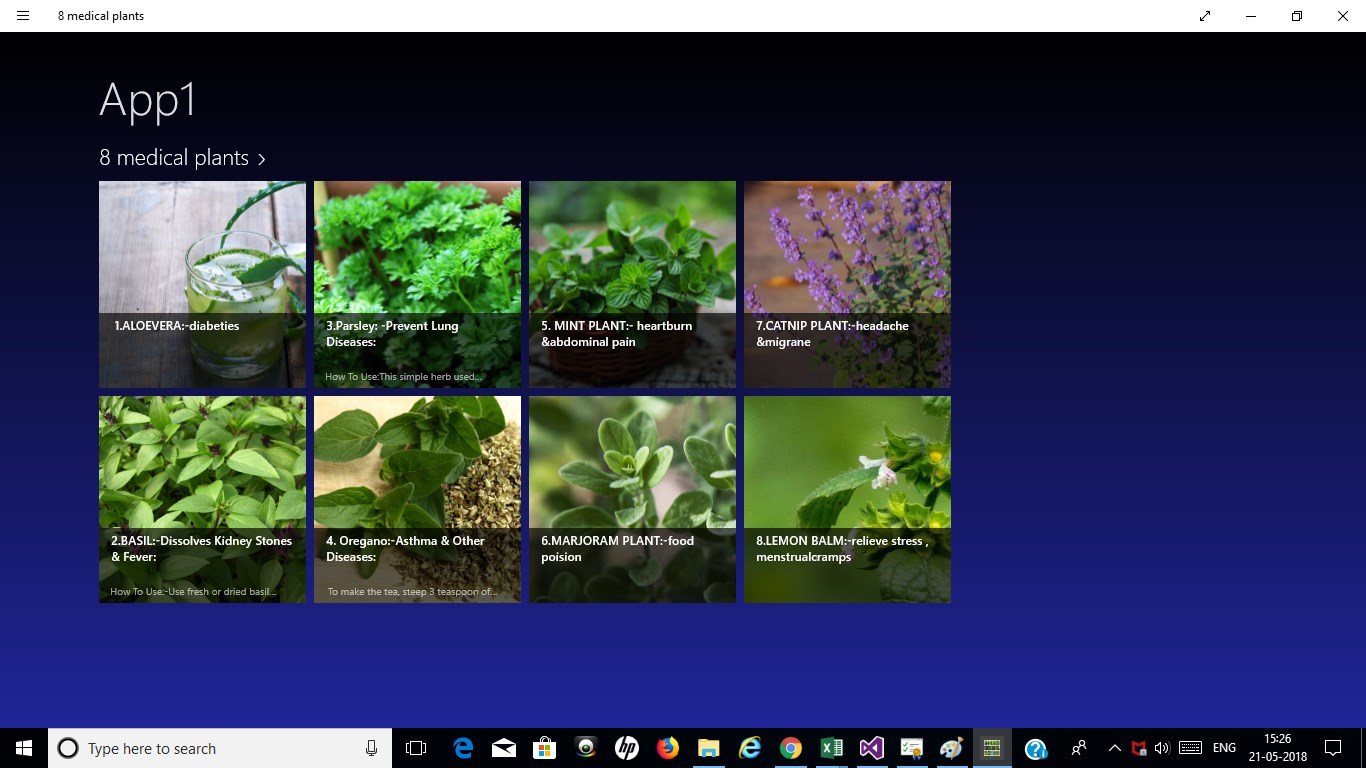The width and height of the screenshot is (1366, 768).
Task: Open the Microsoft Store
Action: click(544, 747)
